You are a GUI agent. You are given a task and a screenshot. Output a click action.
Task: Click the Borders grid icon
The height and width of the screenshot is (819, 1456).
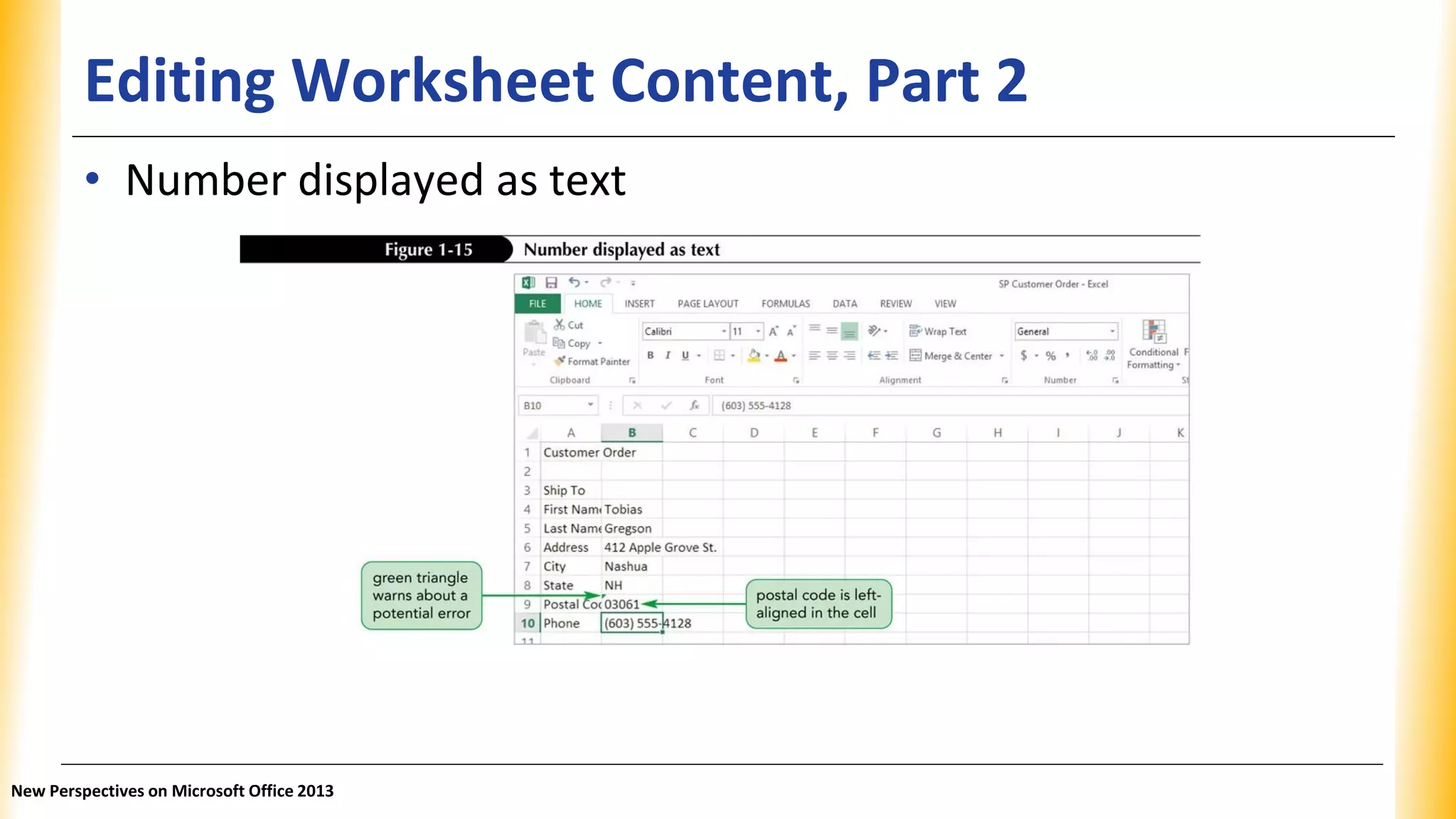tap(719, 355)
